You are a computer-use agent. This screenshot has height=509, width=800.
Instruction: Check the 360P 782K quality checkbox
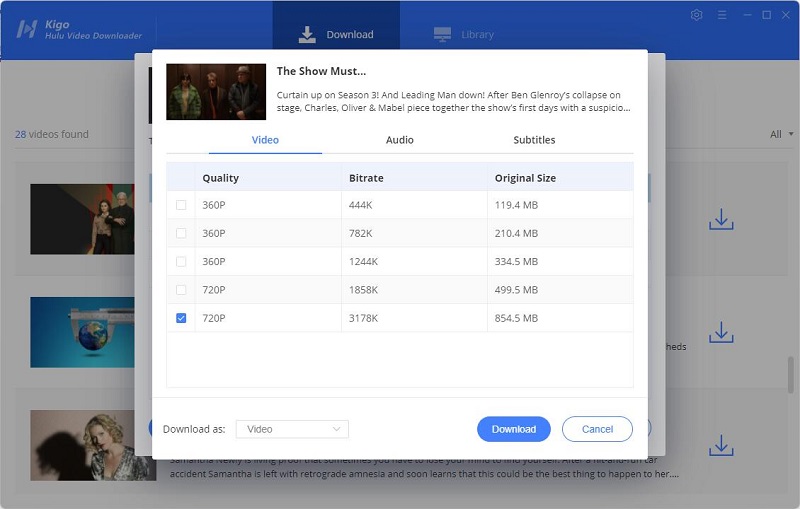pyautogui.click(x=181, y=233)
